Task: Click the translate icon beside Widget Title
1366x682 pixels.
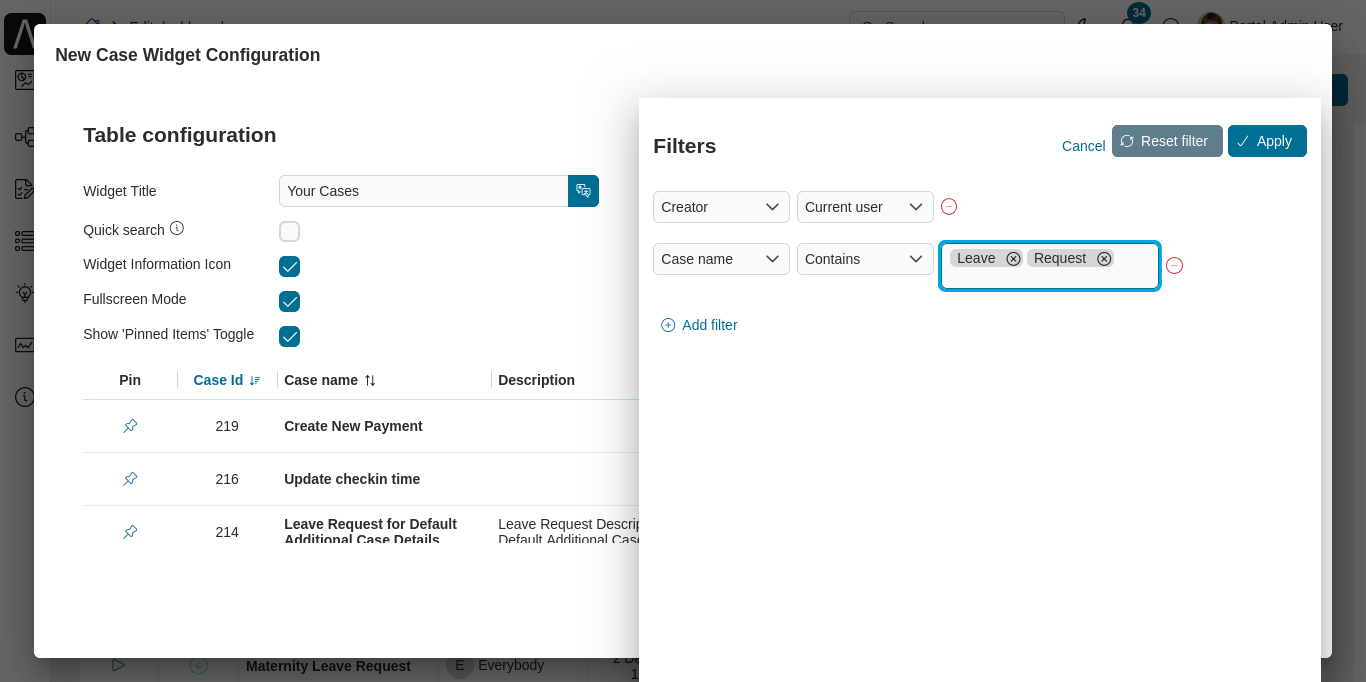Action: [x=583, y=190]
